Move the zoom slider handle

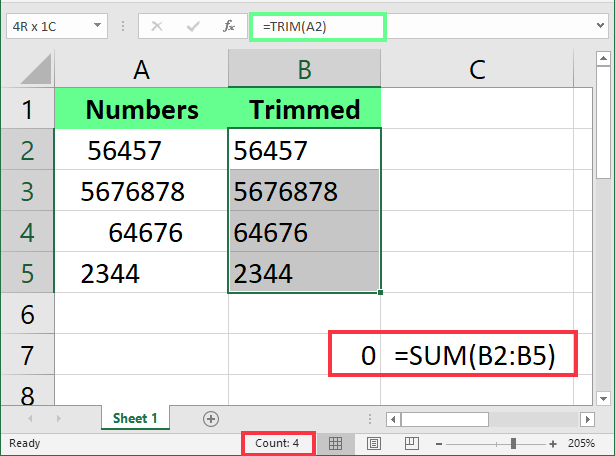coord(513,443)
